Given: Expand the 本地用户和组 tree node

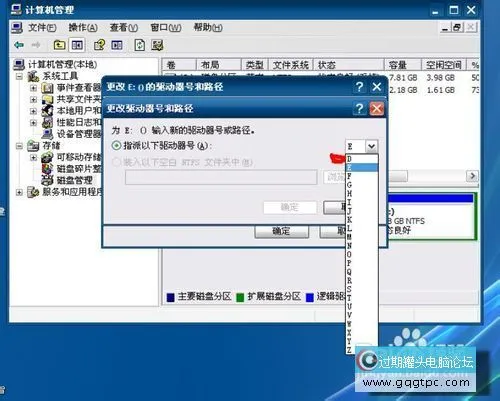Looking at the screenshot, I should 33,111.
